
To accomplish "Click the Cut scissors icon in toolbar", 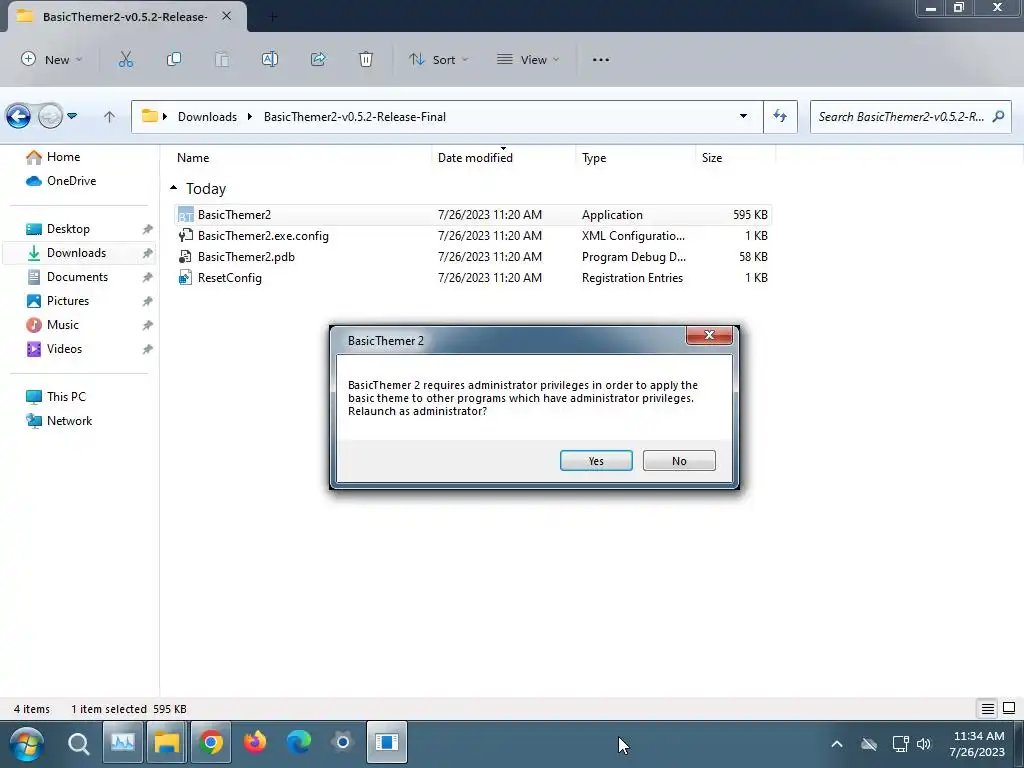I will click(x=125, y=59).
